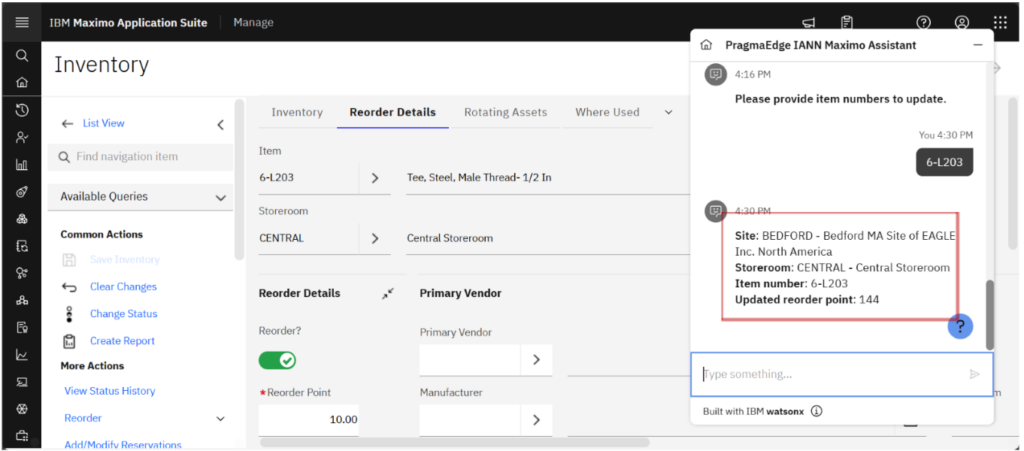This screenshot has width=1024, height=451.
Task: Click the Manufacturer input field
Action: tap(470, 420)
